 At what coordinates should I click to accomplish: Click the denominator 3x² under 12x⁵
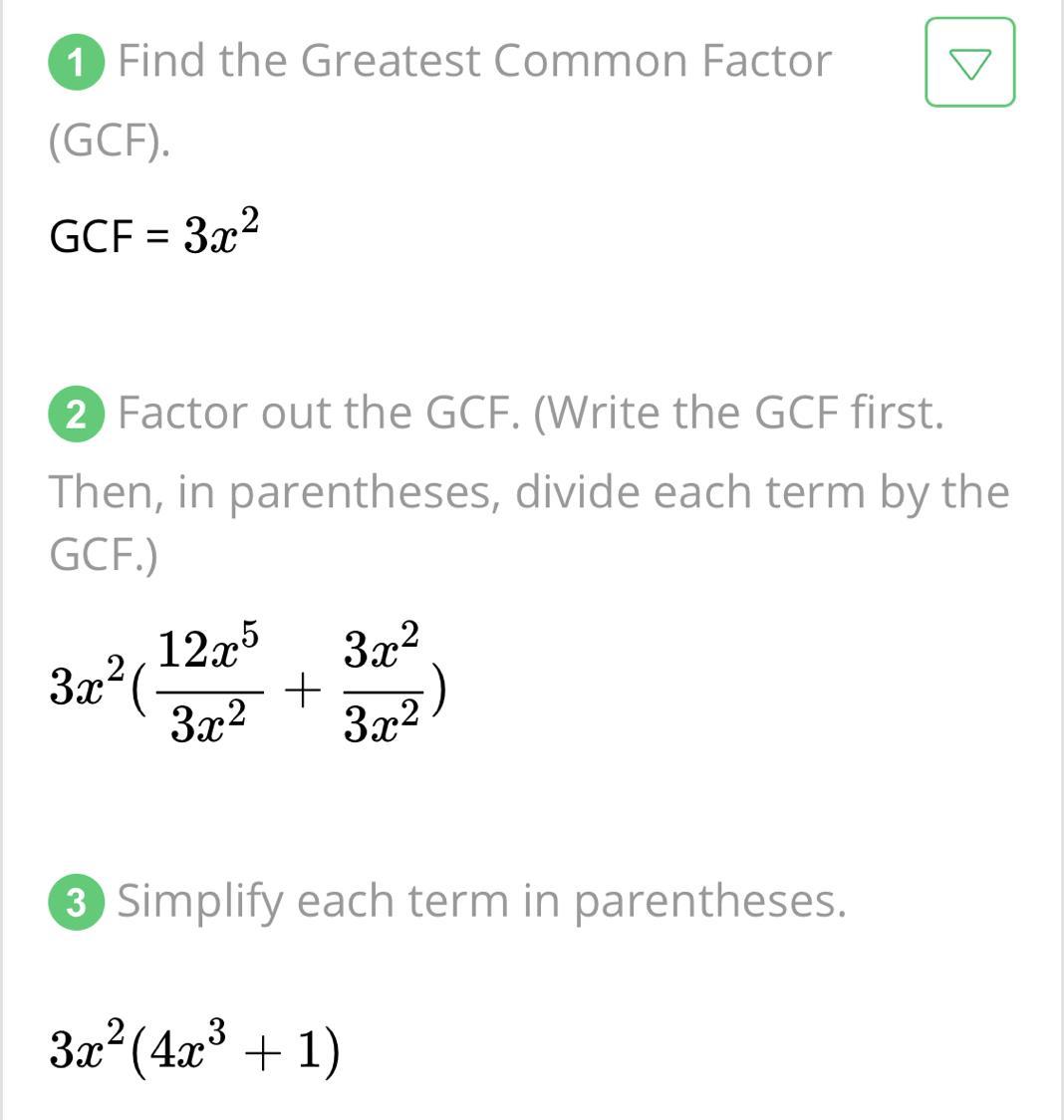click(x=208, y=725)
